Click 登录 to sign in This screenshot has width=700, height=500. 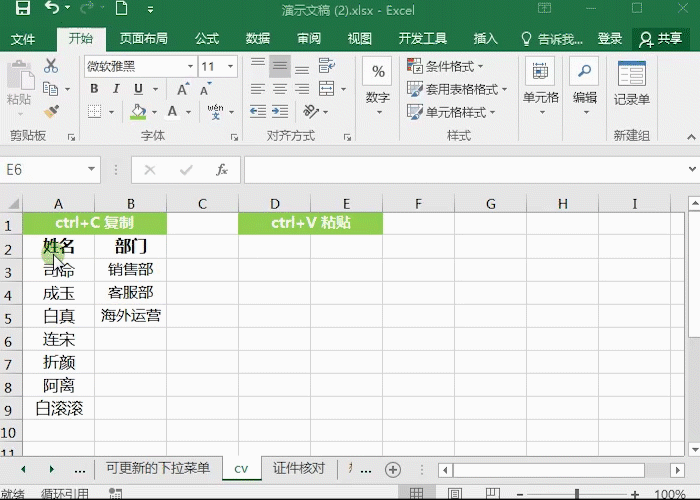coord(609,39)
